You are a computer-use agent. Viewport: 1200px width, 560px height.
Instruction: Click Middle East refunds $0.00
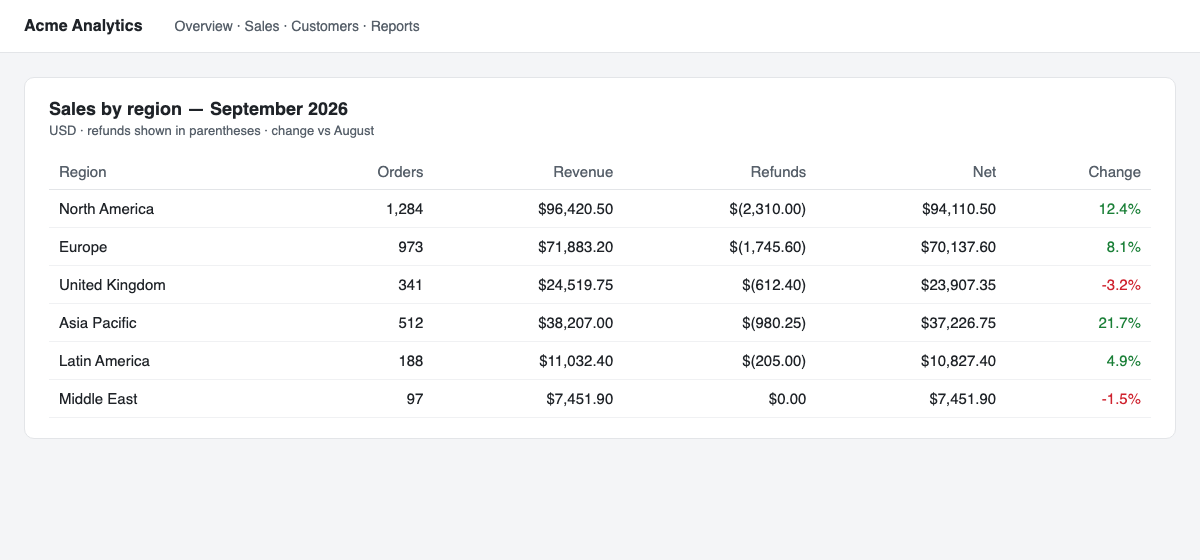(787, 399)
